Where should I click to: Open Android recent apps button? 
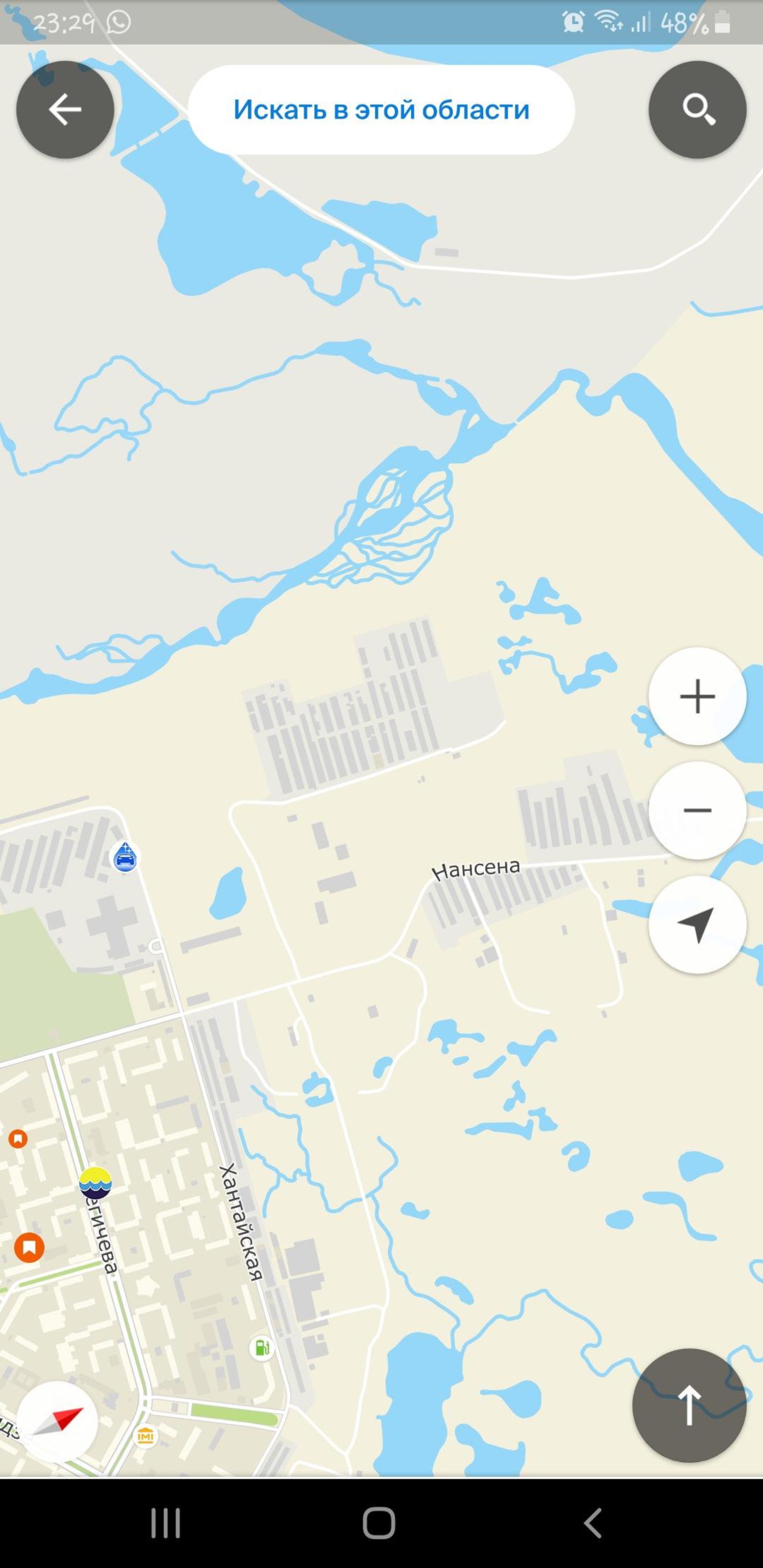166,1523
